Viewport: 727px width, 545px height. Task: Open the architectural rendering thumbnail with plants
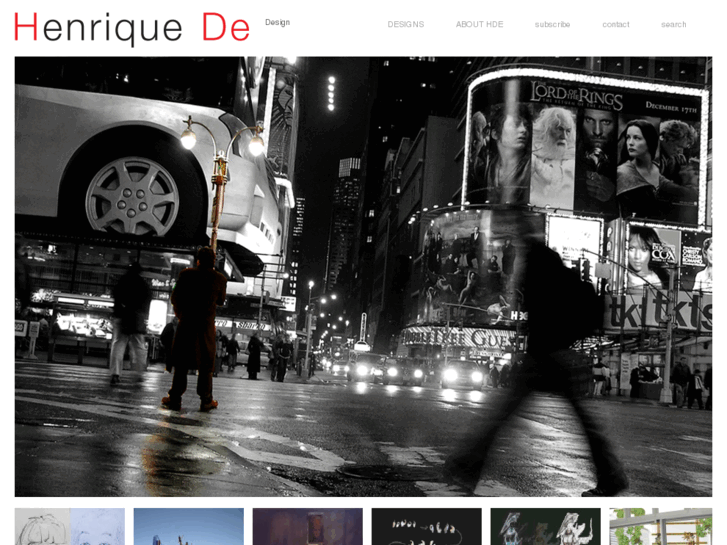pos(661,526)
